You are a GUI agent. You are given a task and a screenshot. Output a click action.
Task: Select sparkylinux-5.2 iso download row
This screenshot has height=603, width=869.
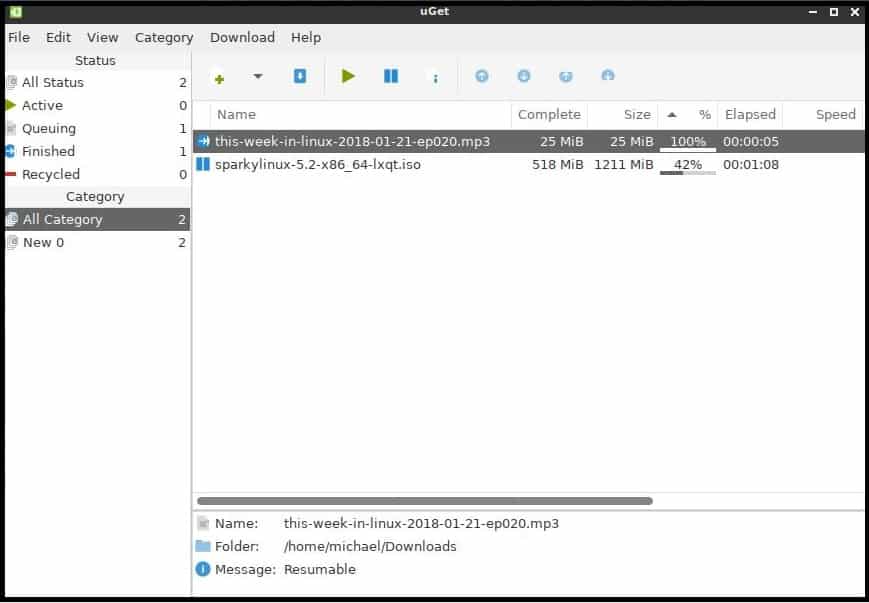tap(528, 165)
